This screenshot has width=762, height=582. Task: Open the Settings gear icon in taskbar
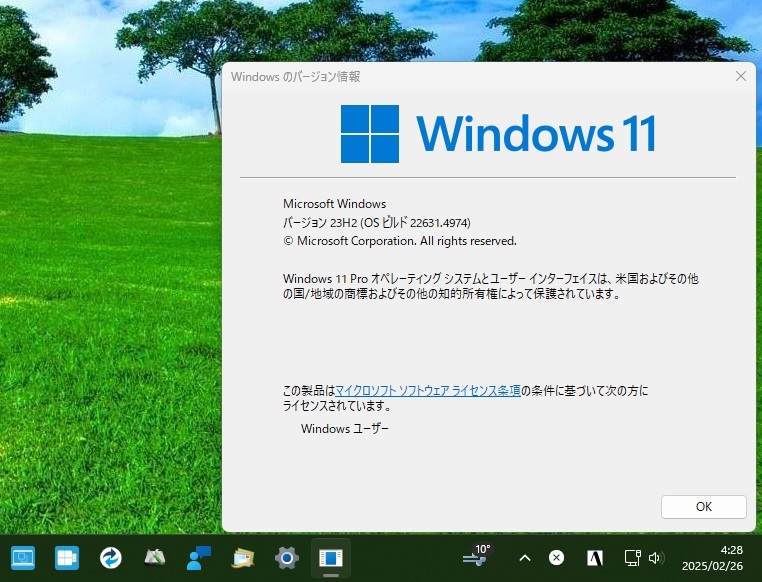(286, 558)
